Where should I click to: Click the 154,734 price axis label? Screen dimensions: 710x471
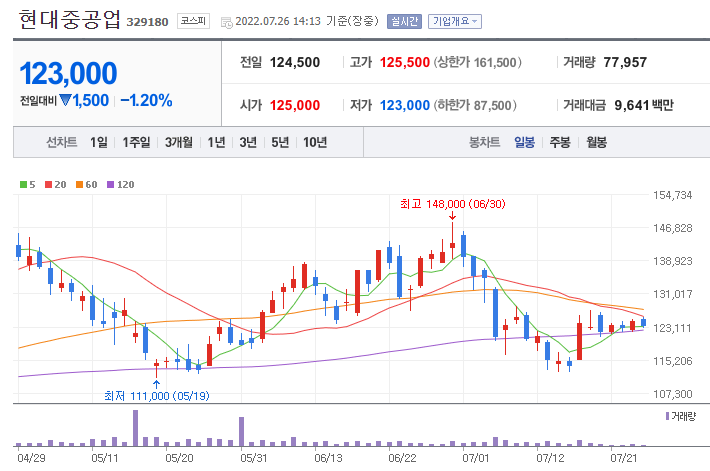(672, 195)
